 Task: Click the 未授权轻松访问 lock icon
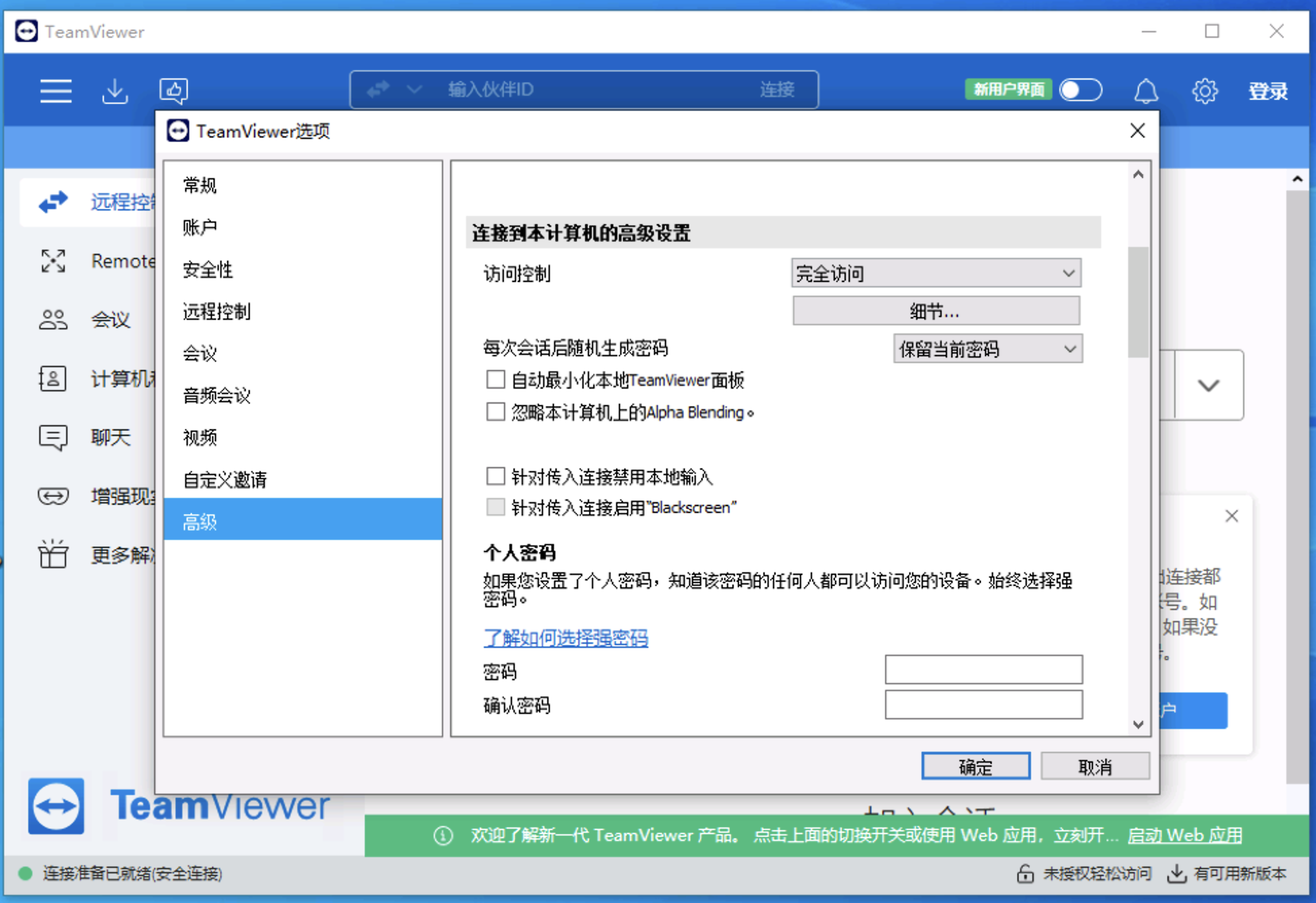coord(1025,874)
